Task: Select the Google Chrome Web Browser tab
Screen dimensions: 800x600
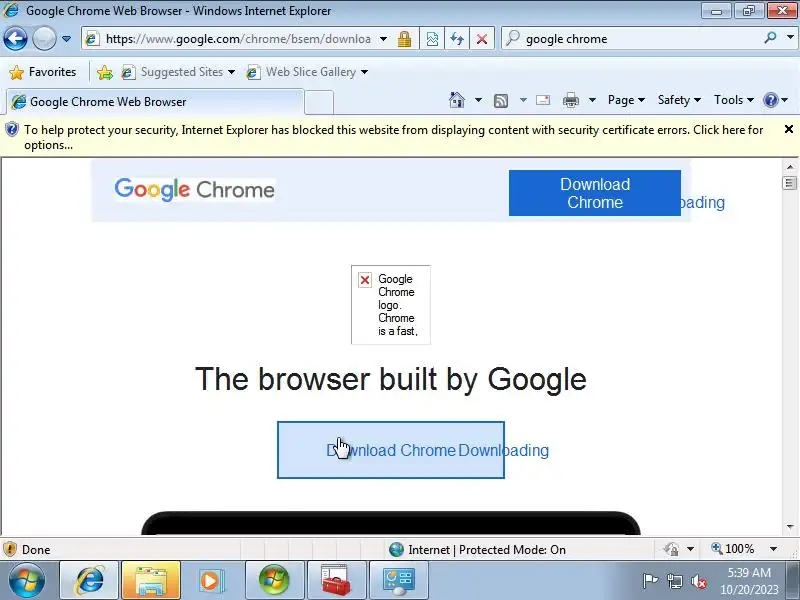Action: pyautogui.click(x=155, y=102)
